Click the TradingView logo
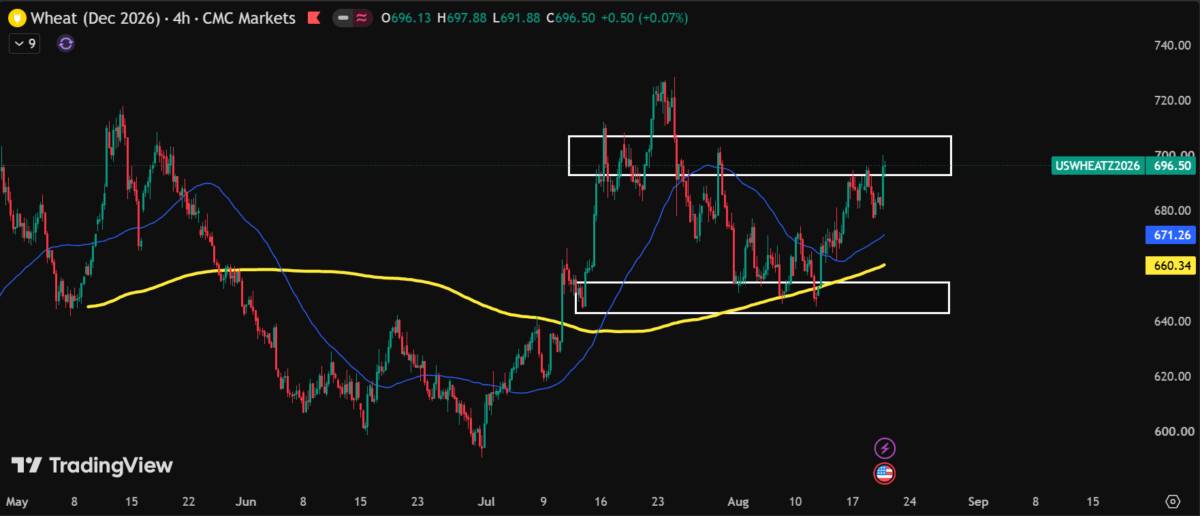The width and height of the screenshot is (1200, 516). [92, 466]
